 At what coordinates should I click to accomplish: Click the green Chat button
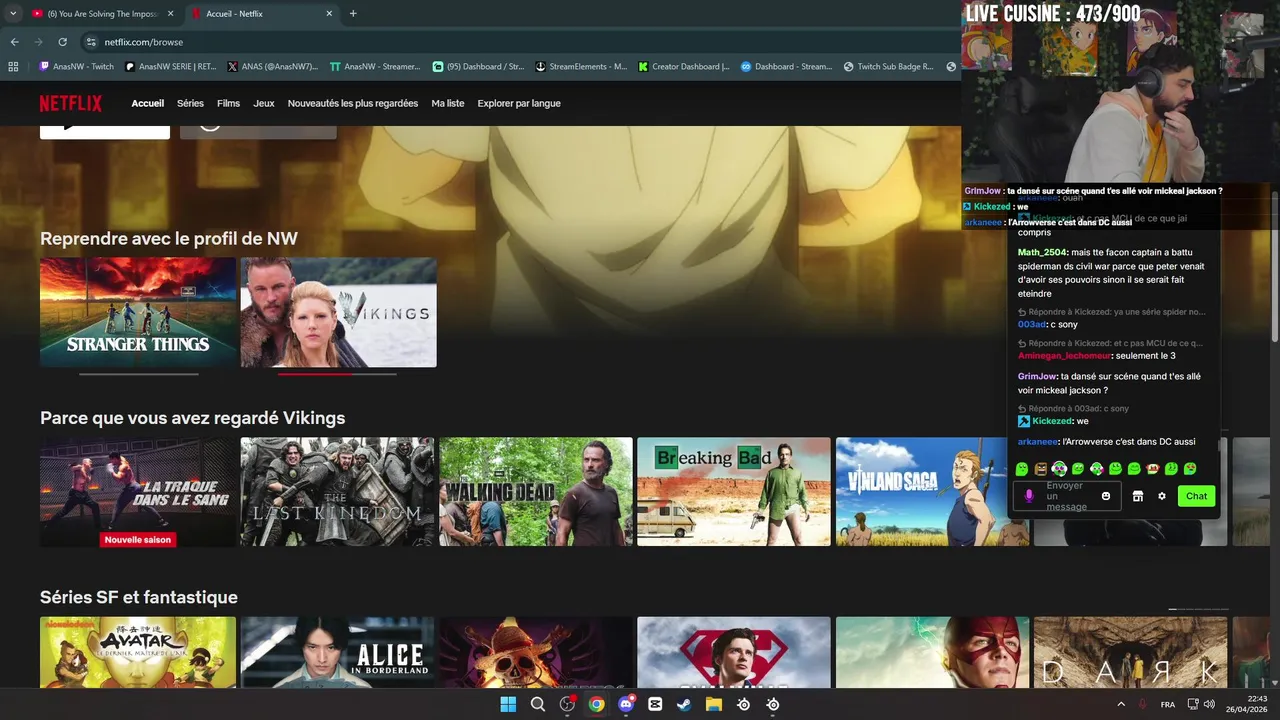(1196, 496)
